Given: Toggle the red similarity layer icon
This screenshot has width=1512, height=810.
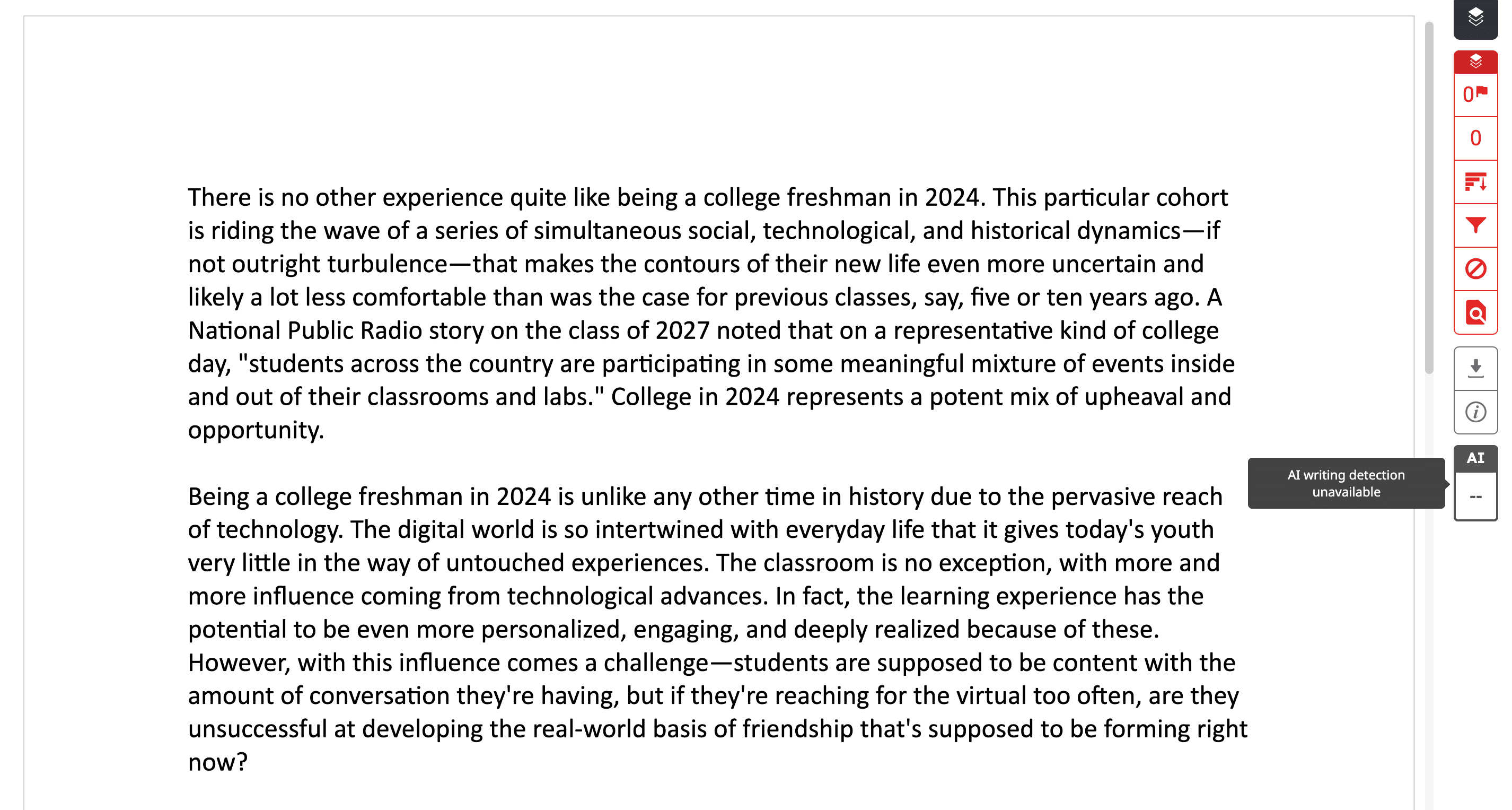Looking at the screenshot, I should coord(1475,62).
